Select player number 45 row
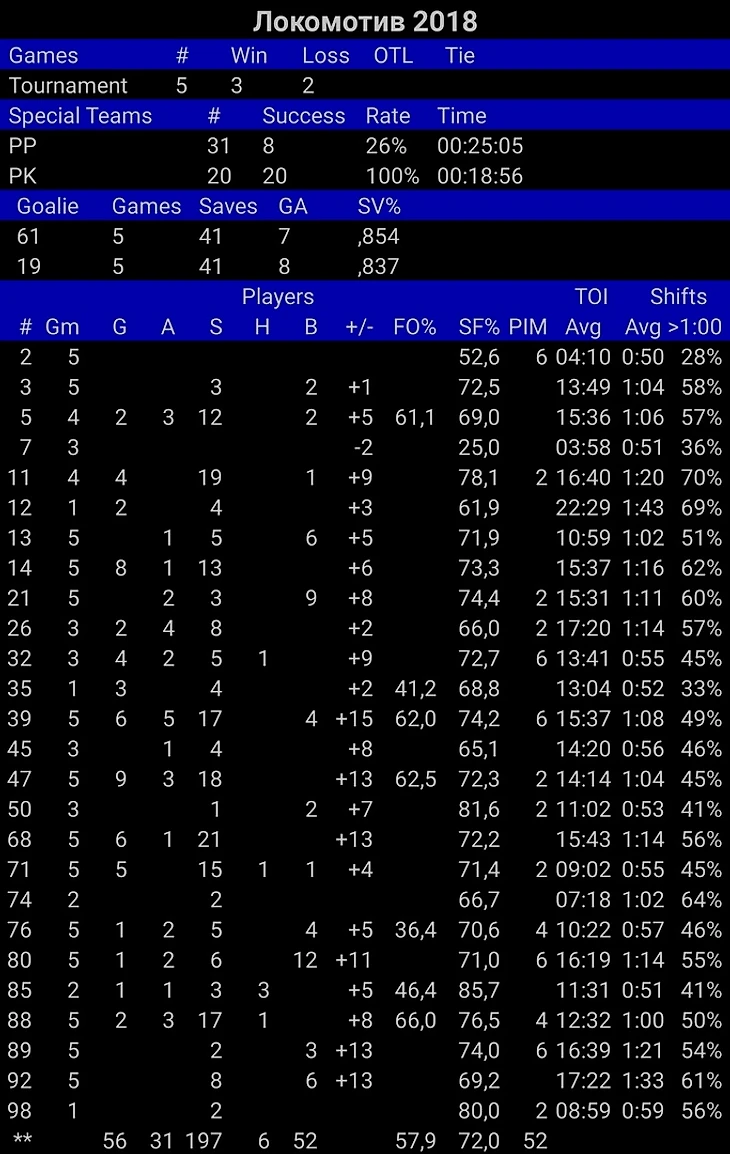 coord(365,749)
